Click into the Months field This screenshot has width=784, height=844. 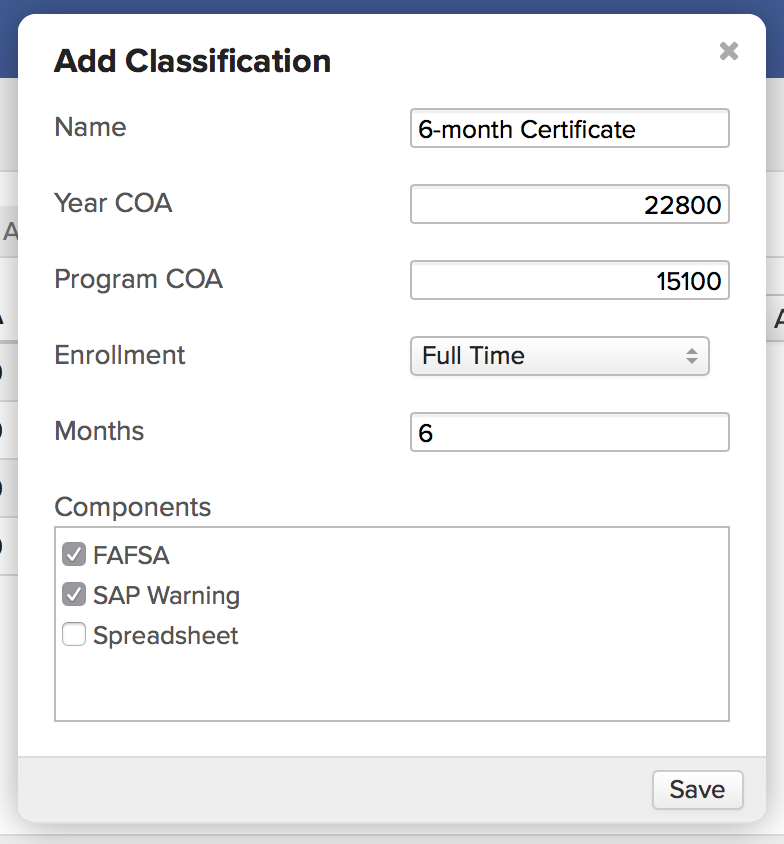[569, 433]
